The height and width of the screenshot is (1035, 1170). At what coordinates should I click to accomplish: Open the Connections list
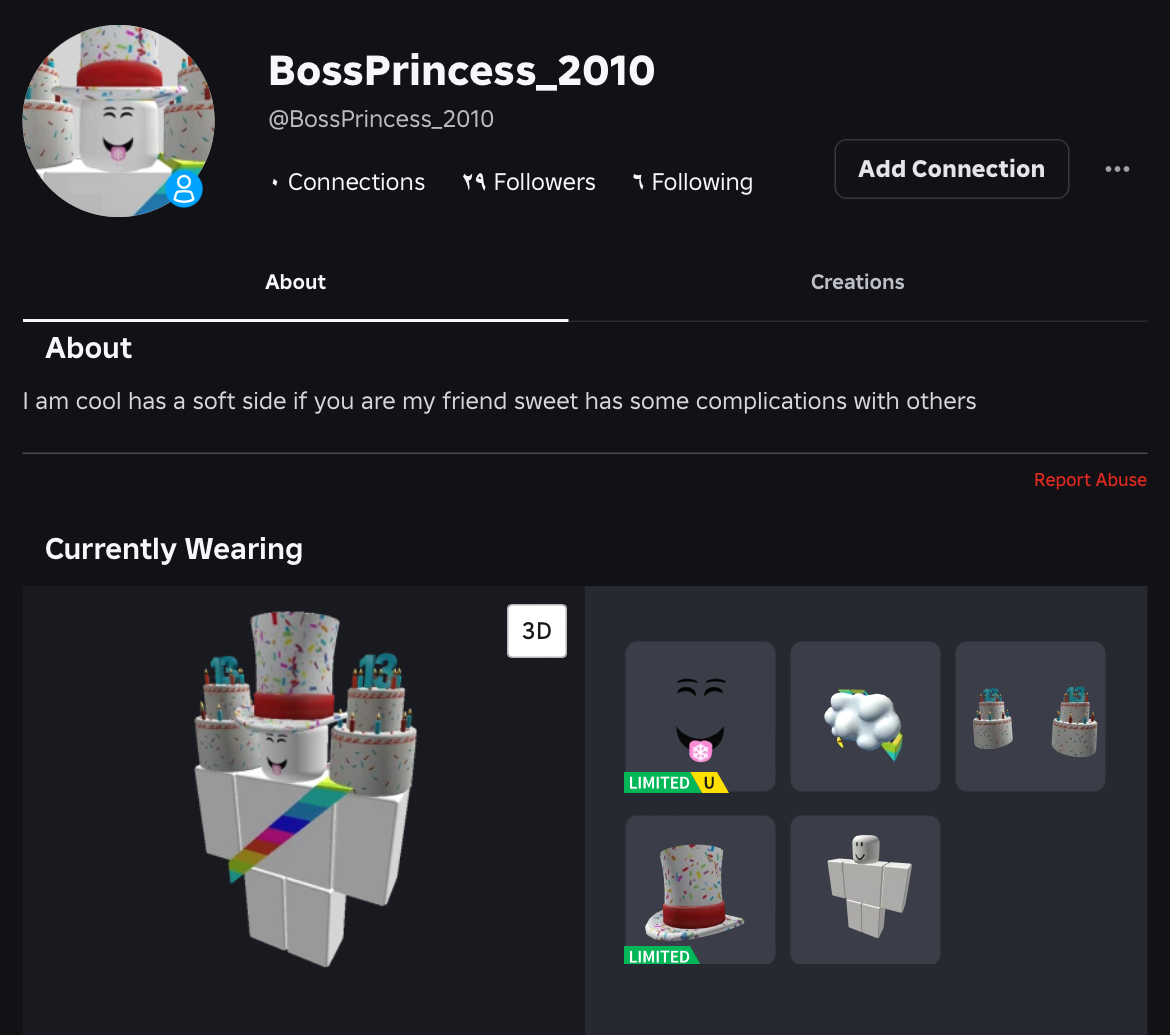coord(348,182)
